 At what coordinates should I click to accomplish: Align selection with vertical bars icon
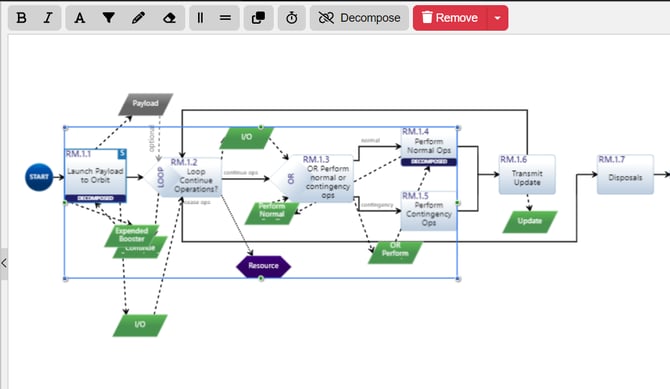[200, 18]
